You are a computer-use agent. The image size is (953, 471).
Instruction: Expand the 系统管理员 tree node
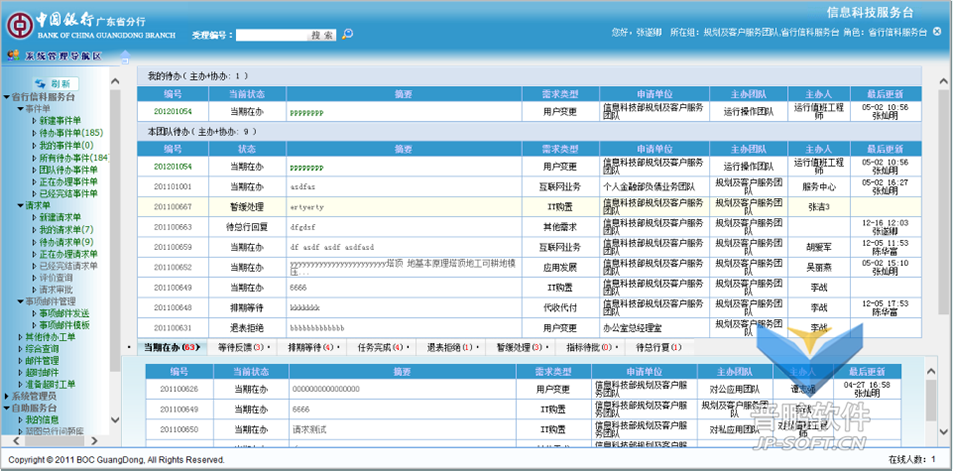point(6,396)
